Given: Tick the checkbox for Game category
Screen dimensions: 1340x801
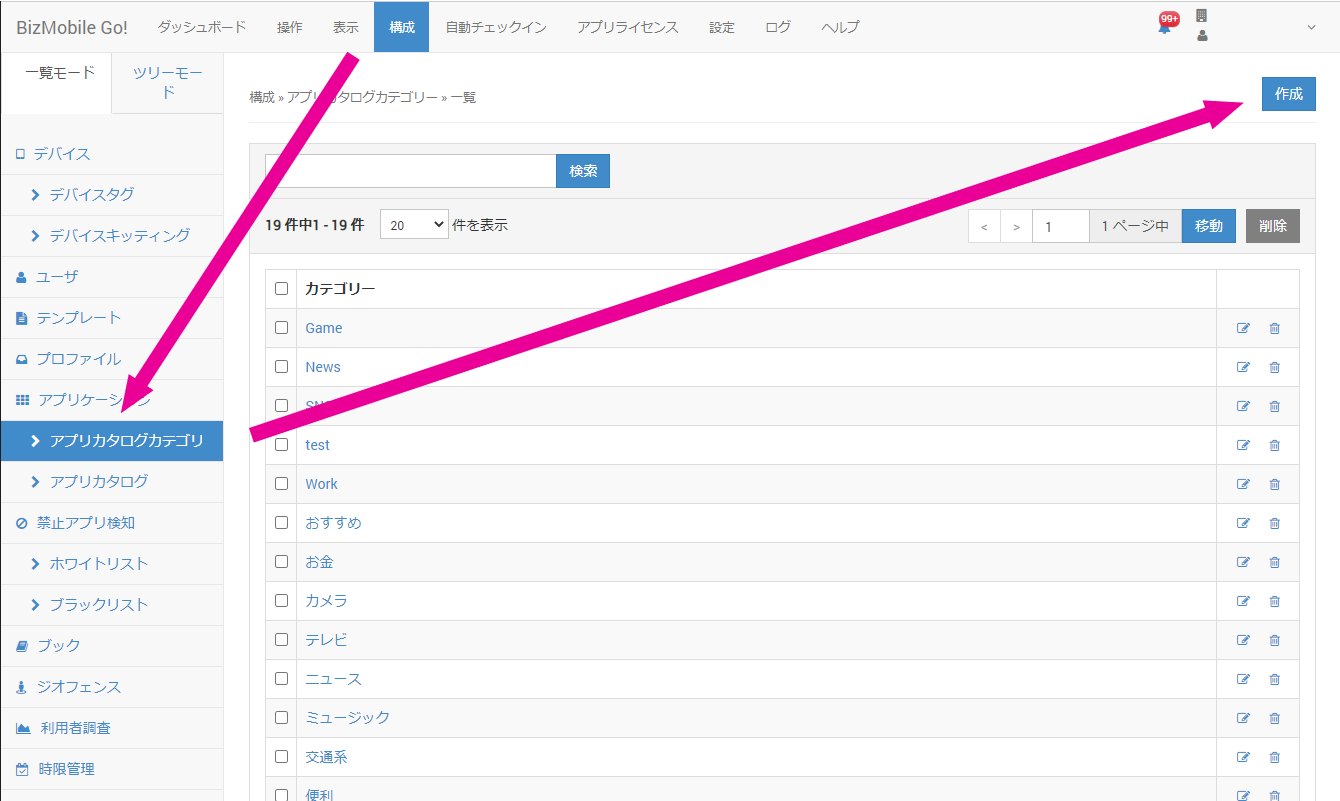Looking at the screenshot, I should (281, 327).
